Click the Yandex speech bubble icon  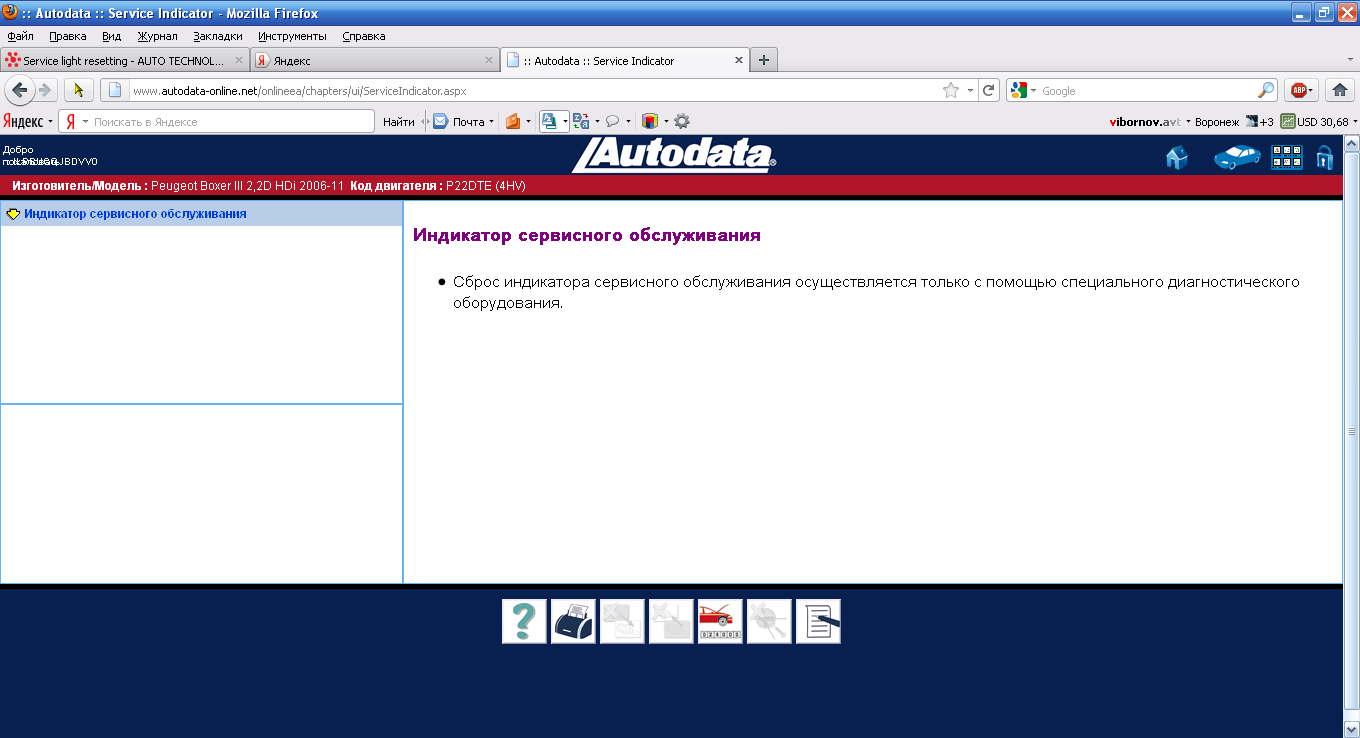click(x=612, y=121)
